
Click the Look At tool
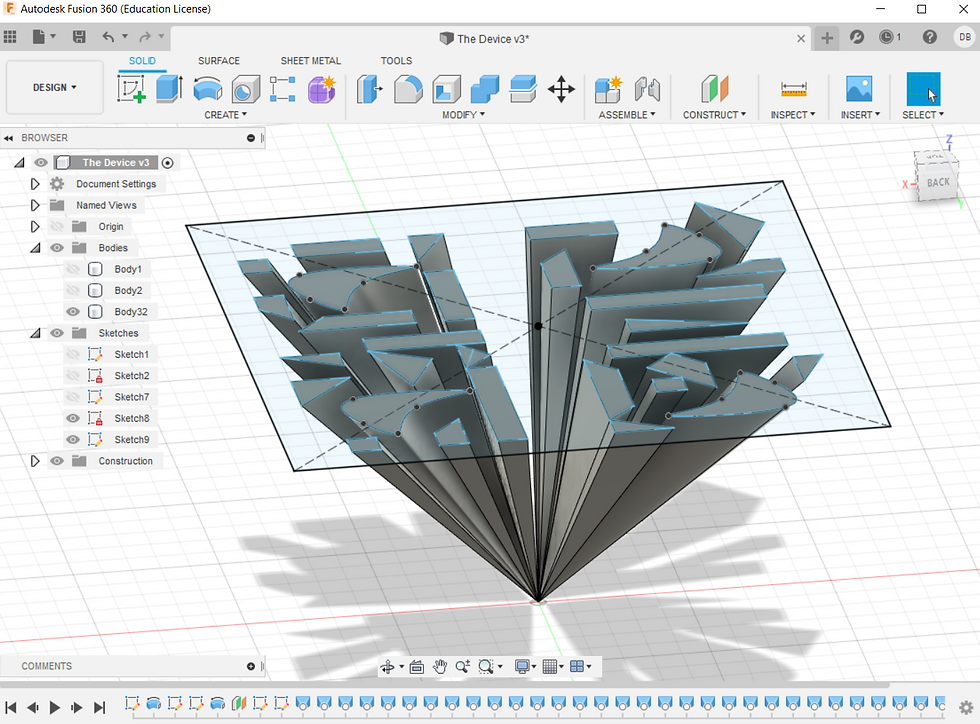pos(416,667)
